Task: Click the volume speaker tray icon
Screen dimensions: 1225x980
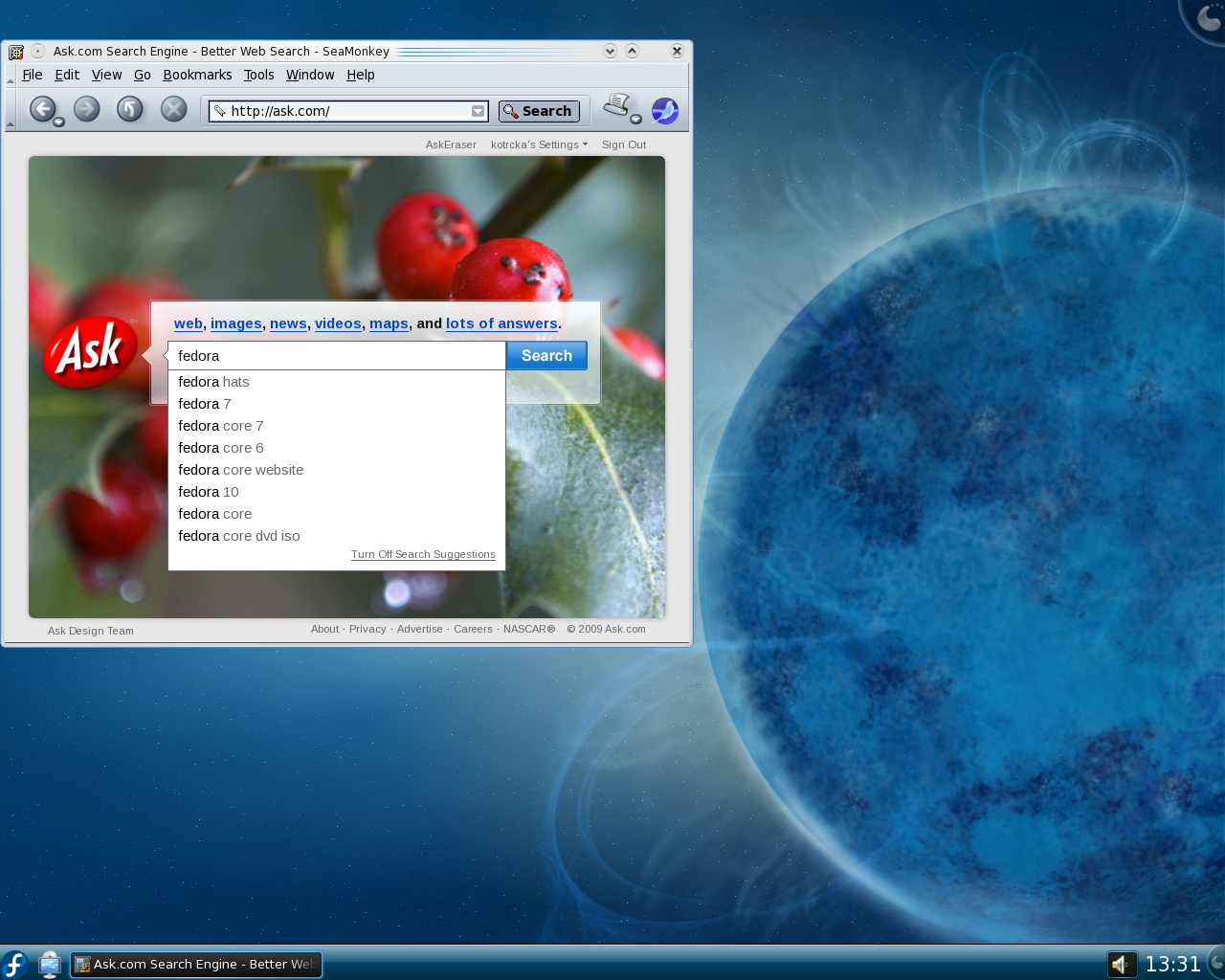Action: 1122,965
